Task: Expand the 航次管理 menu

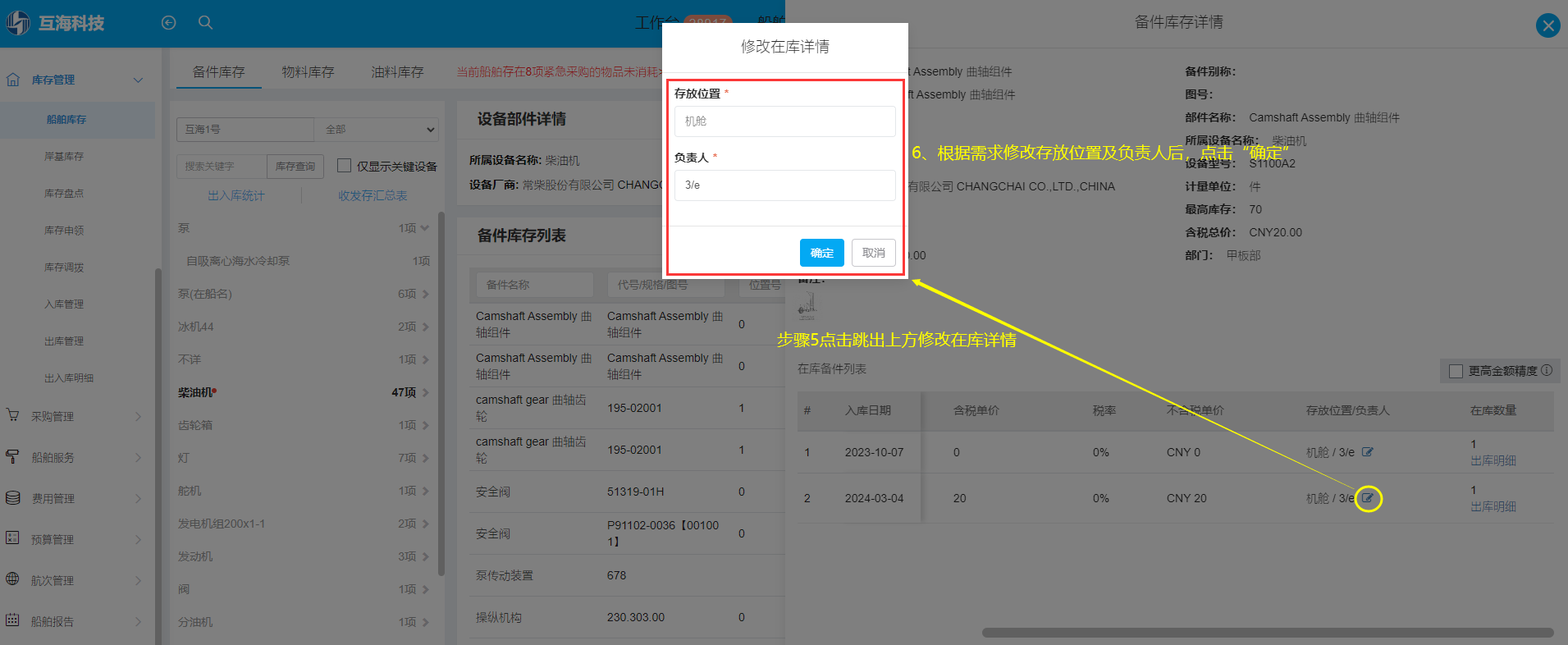Action: tap(138, 580)
